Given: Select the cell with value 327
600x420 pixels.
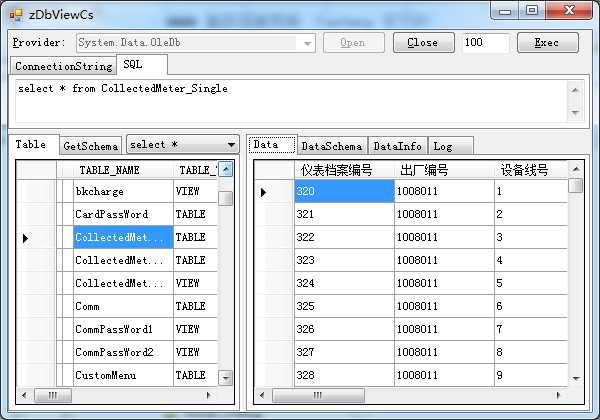Looking at the screenshot, I should 344,352.
